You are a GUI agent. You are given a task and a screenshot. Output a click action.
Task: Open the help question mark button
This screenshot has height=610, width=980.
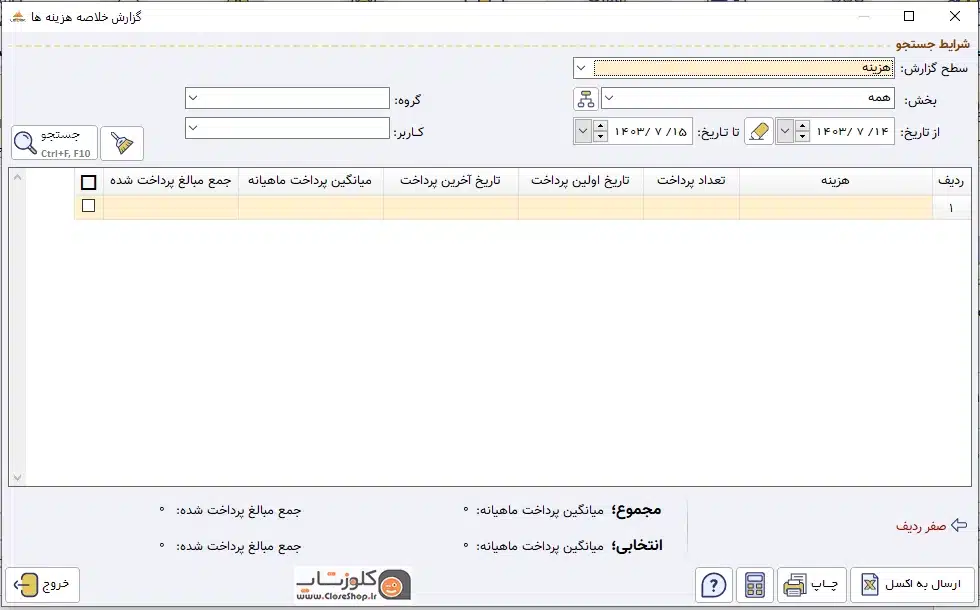coord(714,585)
